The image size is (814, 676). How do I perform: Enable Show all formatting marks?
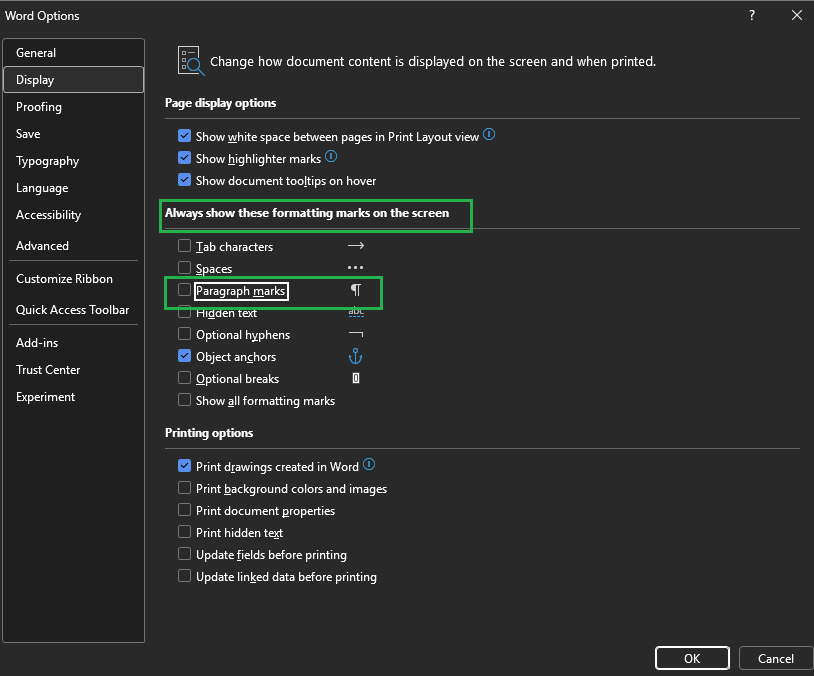[184, 400]
